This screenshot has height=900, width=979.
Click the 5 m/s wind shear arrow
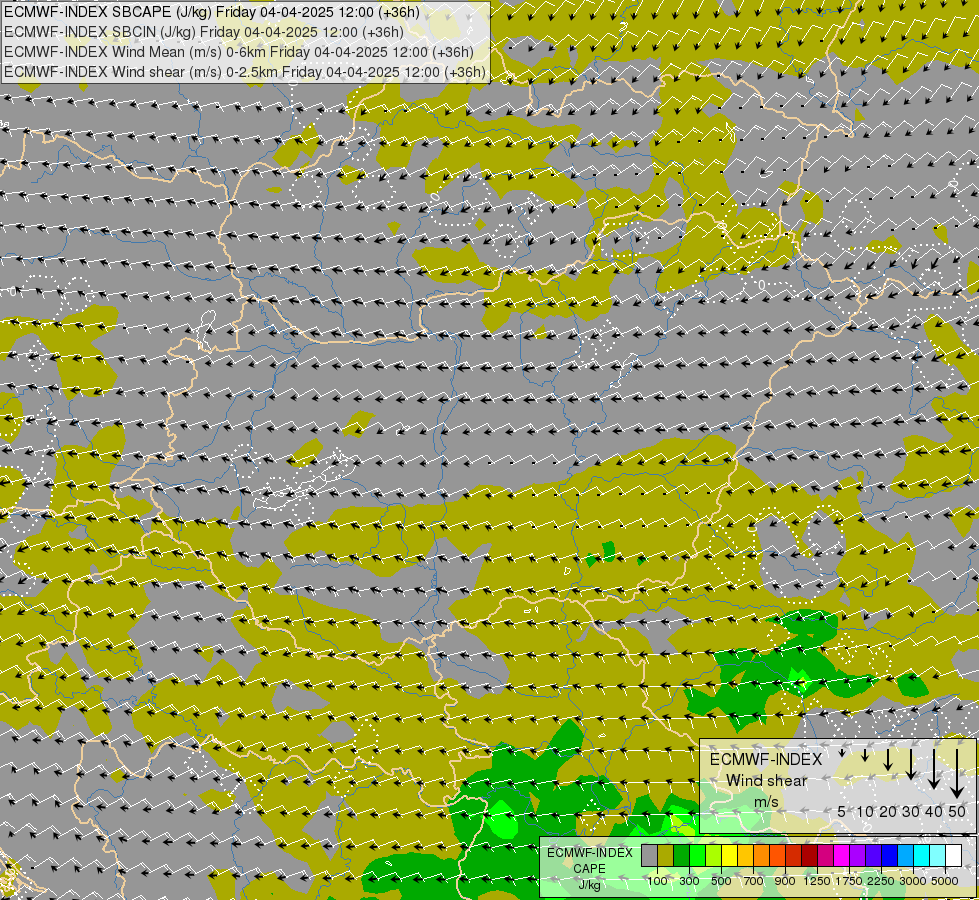[842, 753]
